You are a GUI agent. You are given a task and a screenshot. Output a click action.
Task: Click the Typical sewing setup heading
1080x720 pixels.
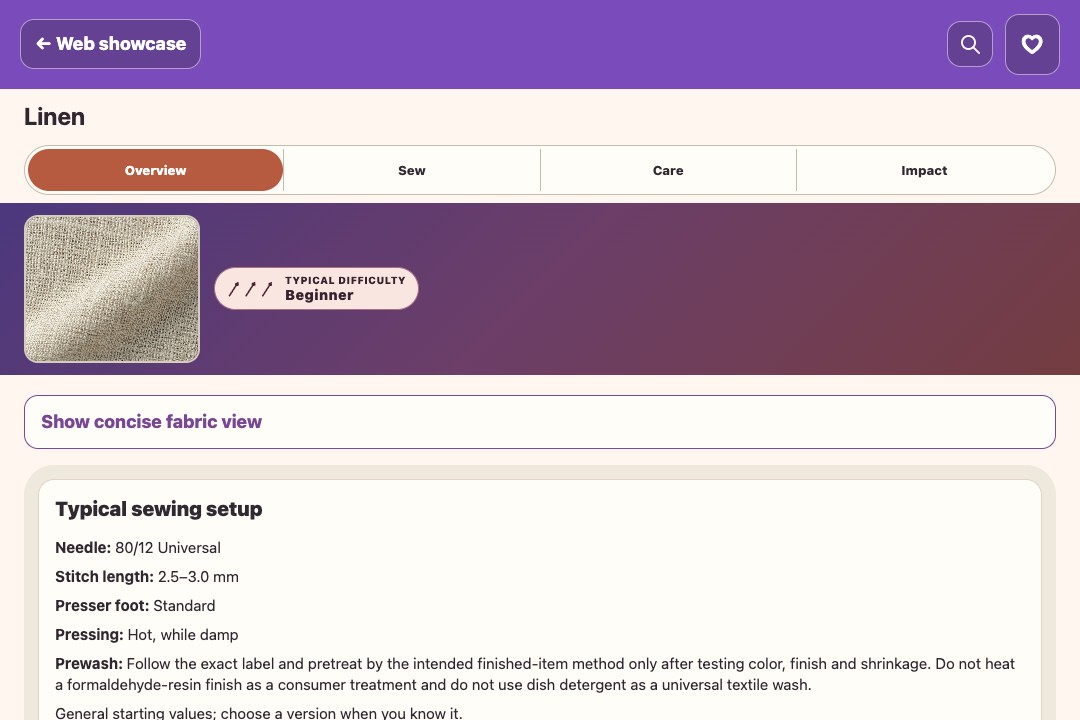pos(158,509)
